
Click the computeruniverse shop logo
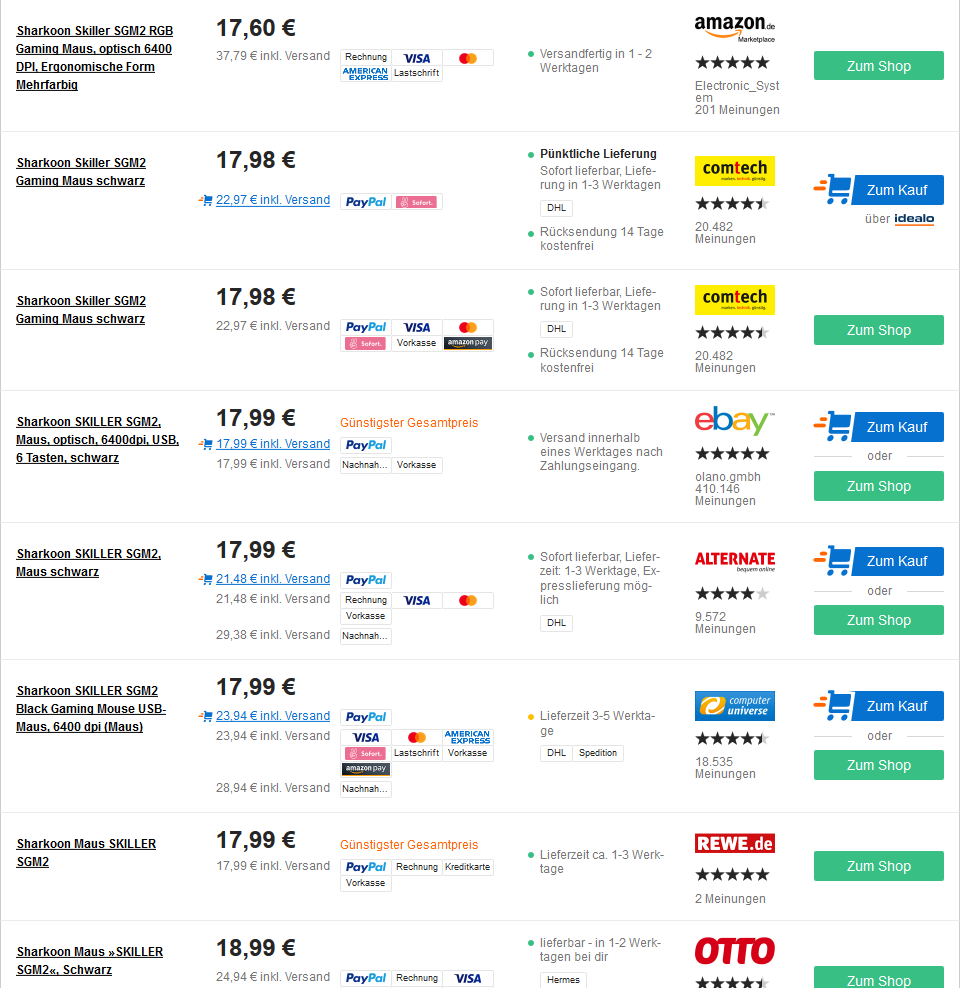click(x=735, y=706)
